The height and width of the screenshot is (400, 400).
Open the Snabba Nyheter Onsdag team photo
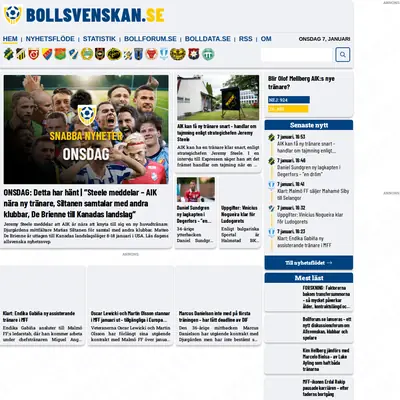point(86,129)
